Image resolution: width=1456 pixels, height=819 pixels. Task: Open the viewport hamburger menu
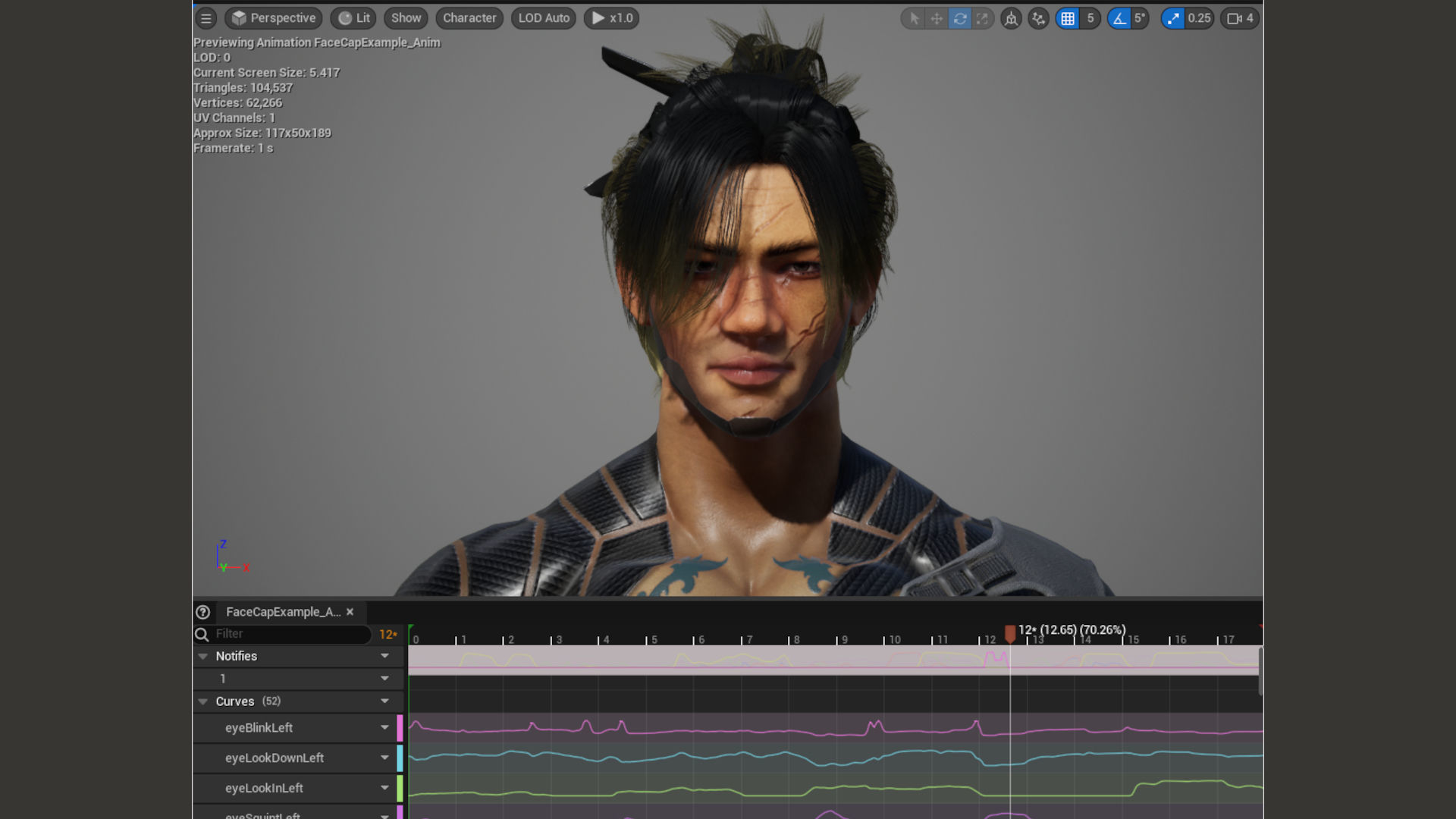pos(206,17)
